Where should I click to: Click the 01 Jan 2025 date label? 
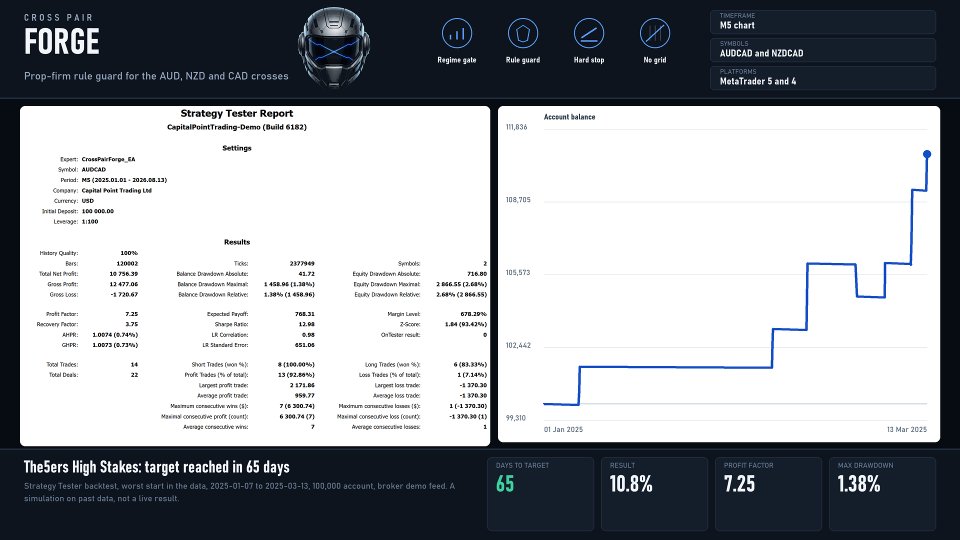(x=563, y=430)
